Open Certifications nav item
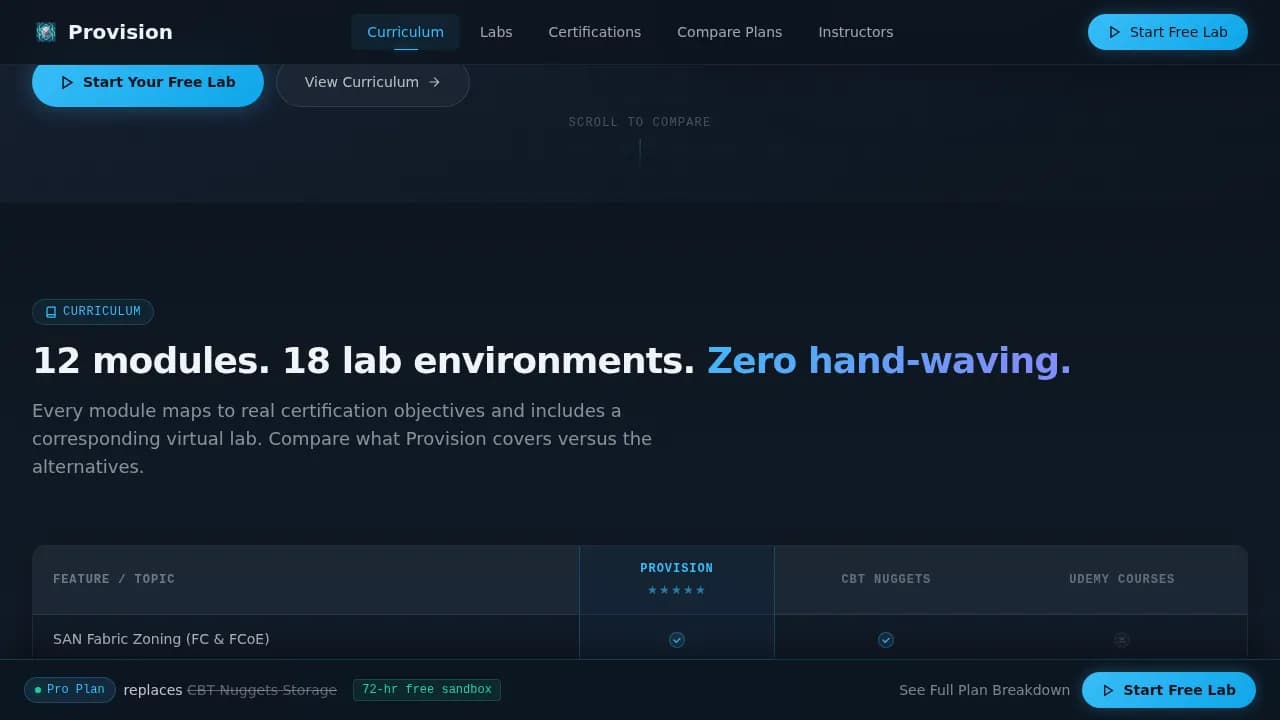 click(x=595, y=32)
